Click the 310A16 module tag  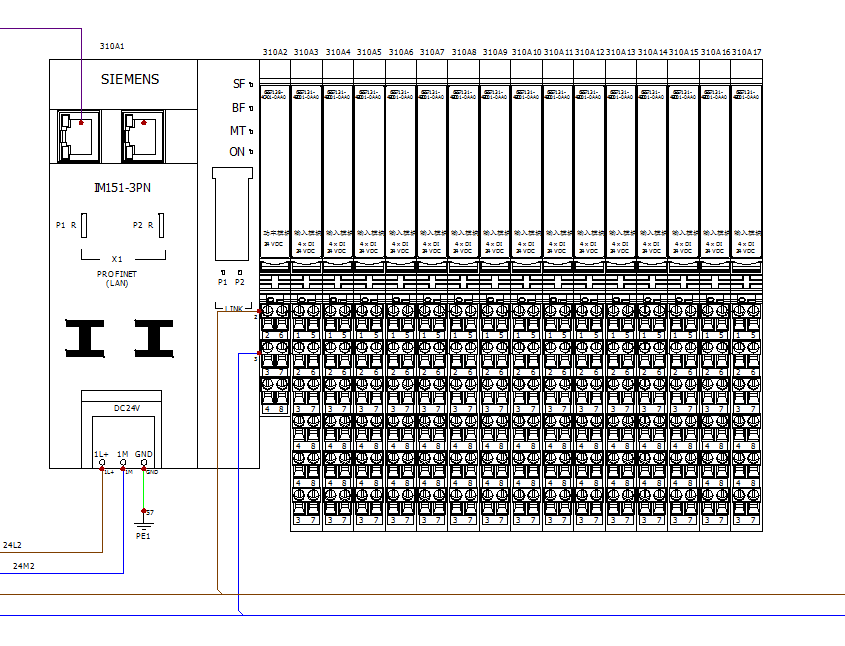pos(716,52)
